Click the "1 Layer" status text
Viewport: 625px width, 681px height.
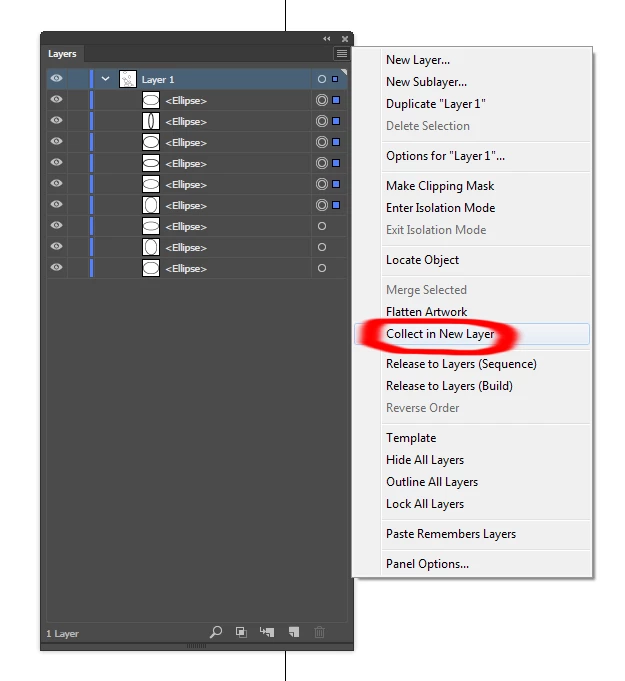pos(63,634)
